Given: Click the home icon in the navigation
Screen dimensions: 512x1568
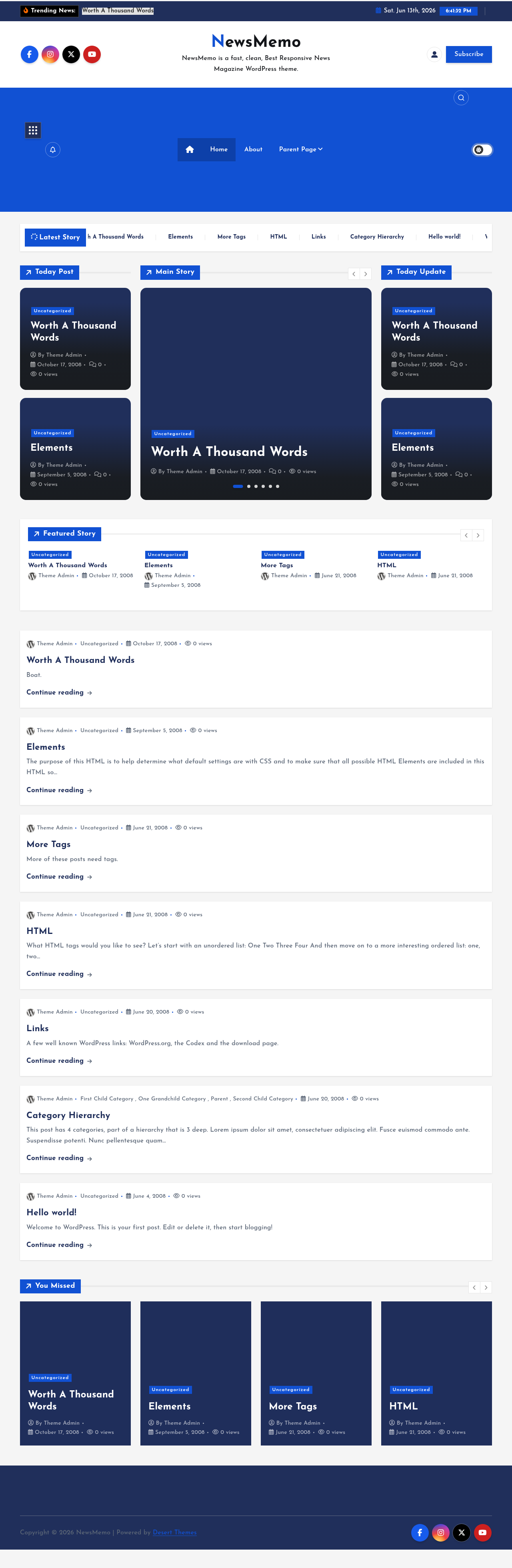Looking at the screenshot, I should [x=190, y=149].
